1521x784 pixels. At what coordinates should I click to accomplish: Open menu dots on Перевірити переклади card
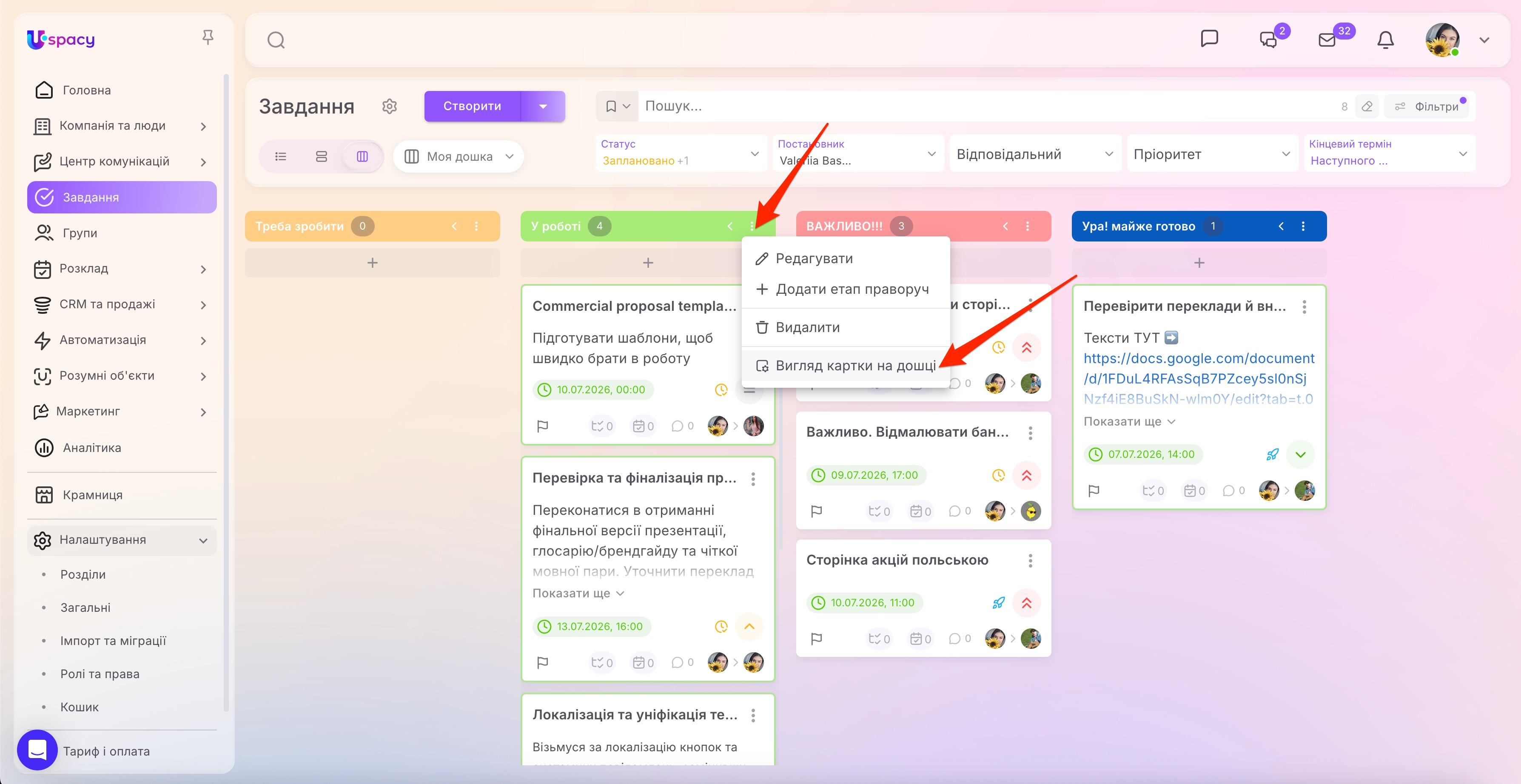[x=1305, y=307]
